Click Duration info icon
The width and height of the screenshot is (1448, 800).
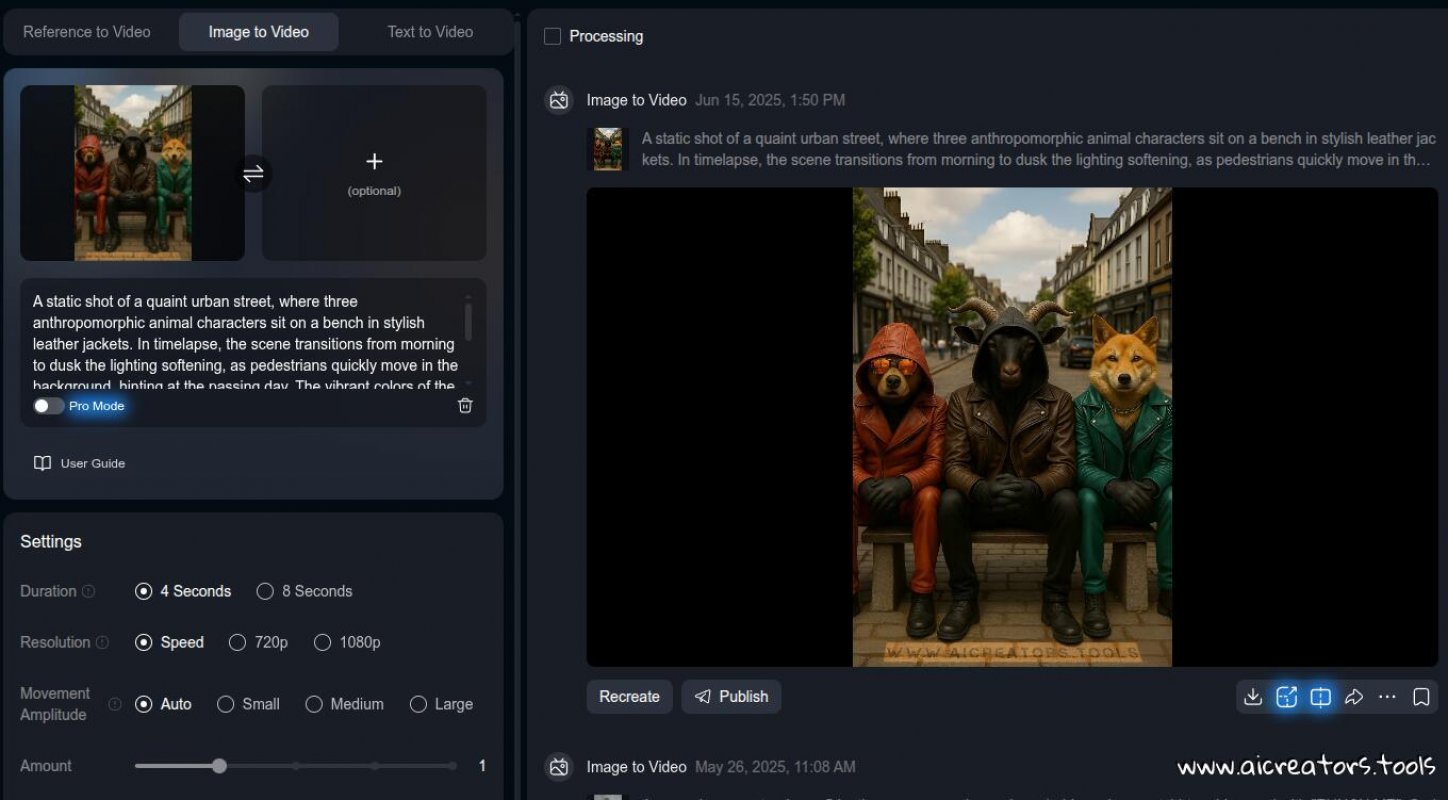tap(88, 591)
